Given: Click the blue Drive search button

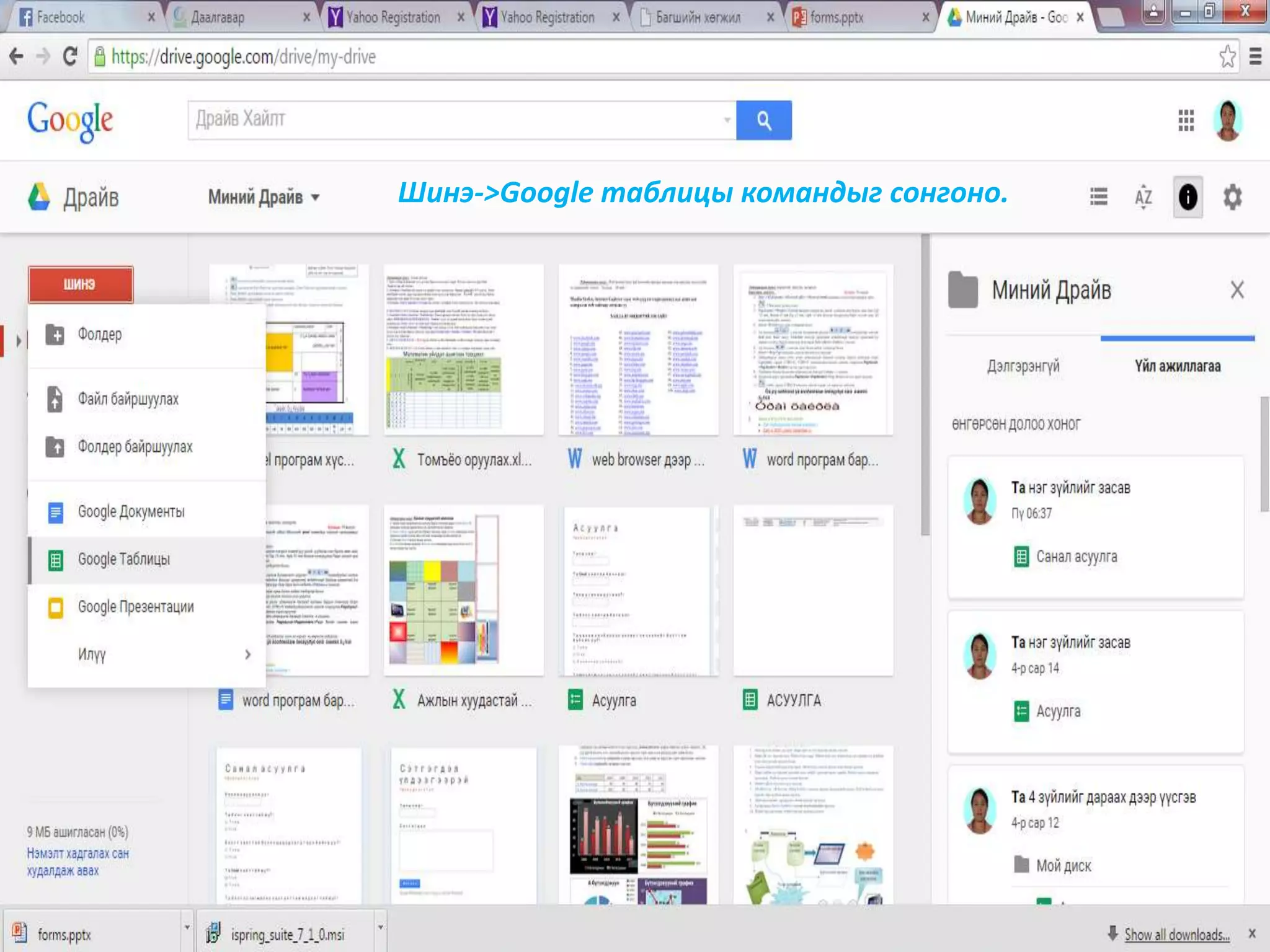Looking at the screenshot, I should tap(763, 120).
